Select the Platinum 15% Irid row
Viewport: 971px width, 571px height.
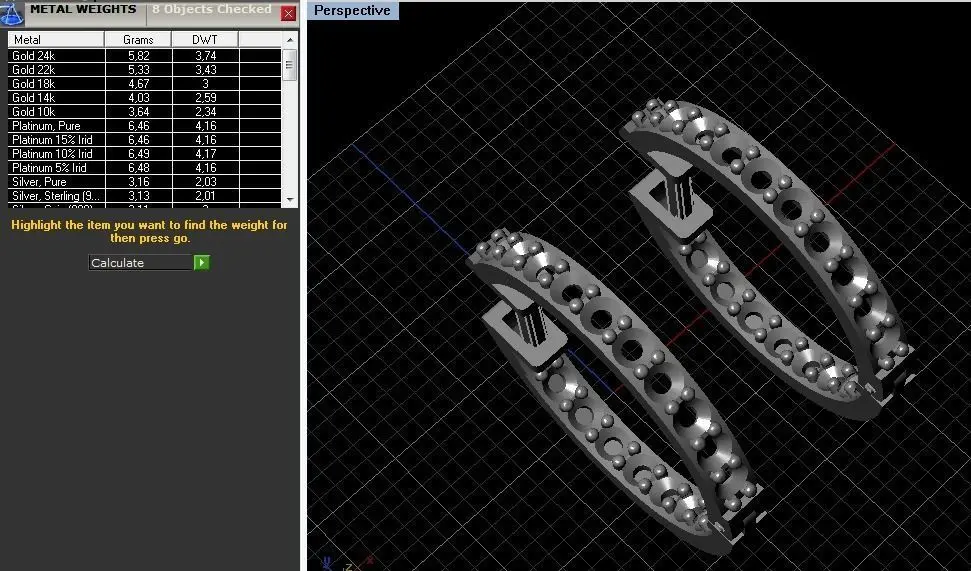(144, 140)
